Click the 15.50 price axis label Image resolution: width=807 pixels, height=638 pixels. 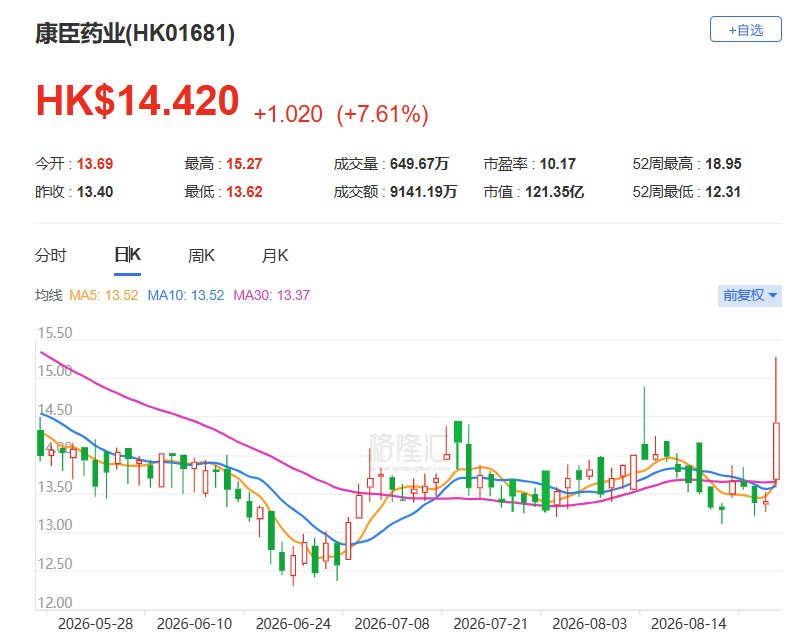point(55,333)
